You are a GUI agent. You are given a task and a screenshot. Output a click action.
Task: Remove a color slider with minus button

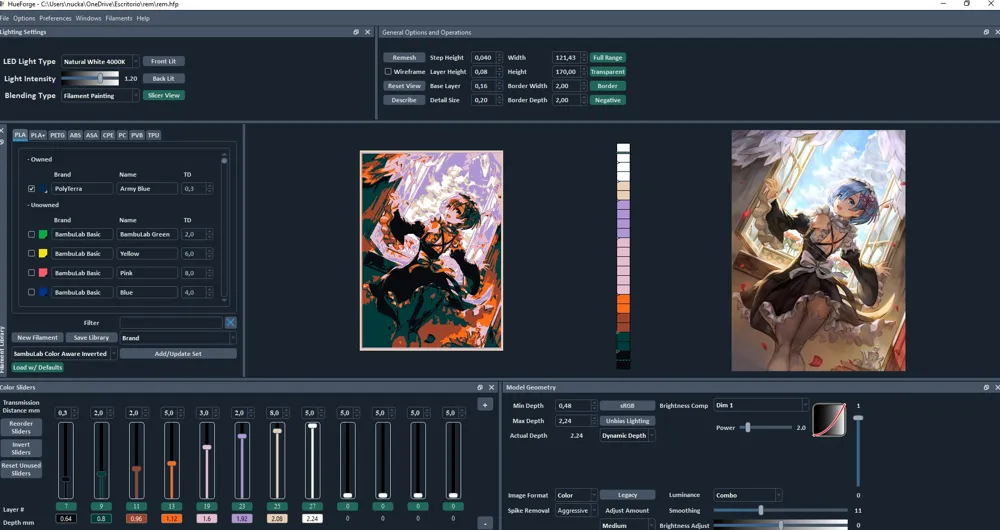click(485, 524)
